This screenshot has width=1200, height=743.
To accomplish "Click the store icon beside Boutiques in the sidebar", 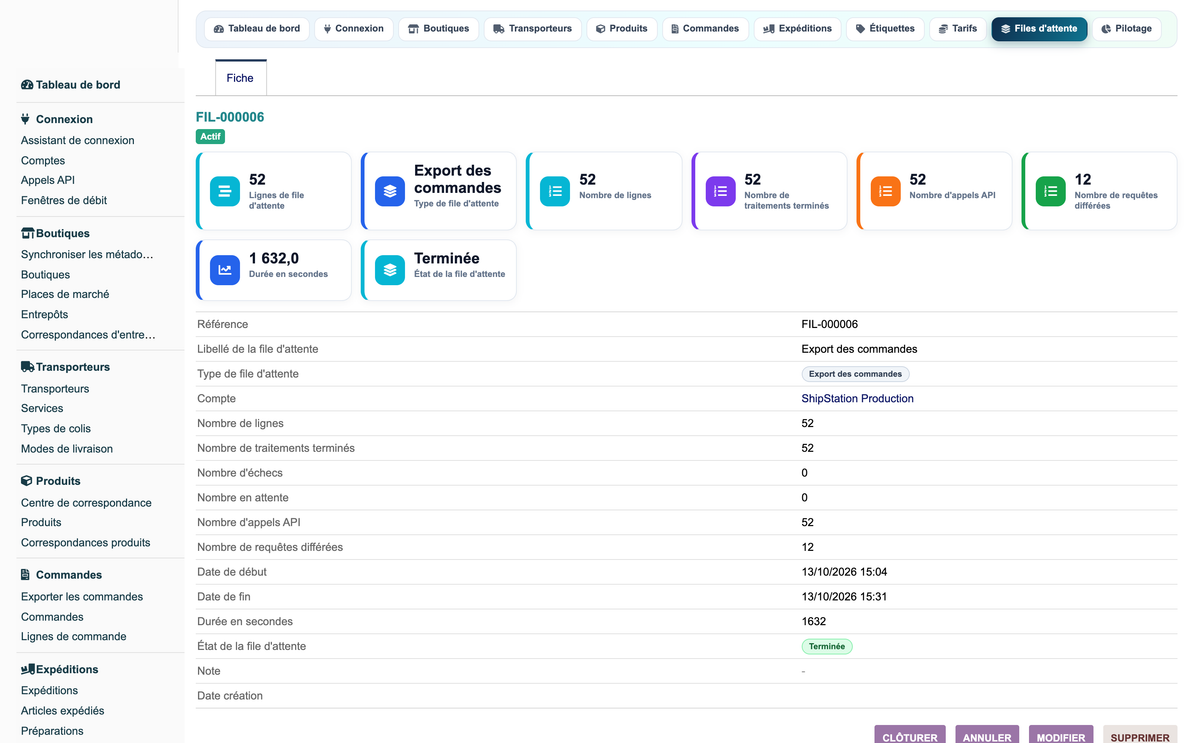I will tap(28, 233).
